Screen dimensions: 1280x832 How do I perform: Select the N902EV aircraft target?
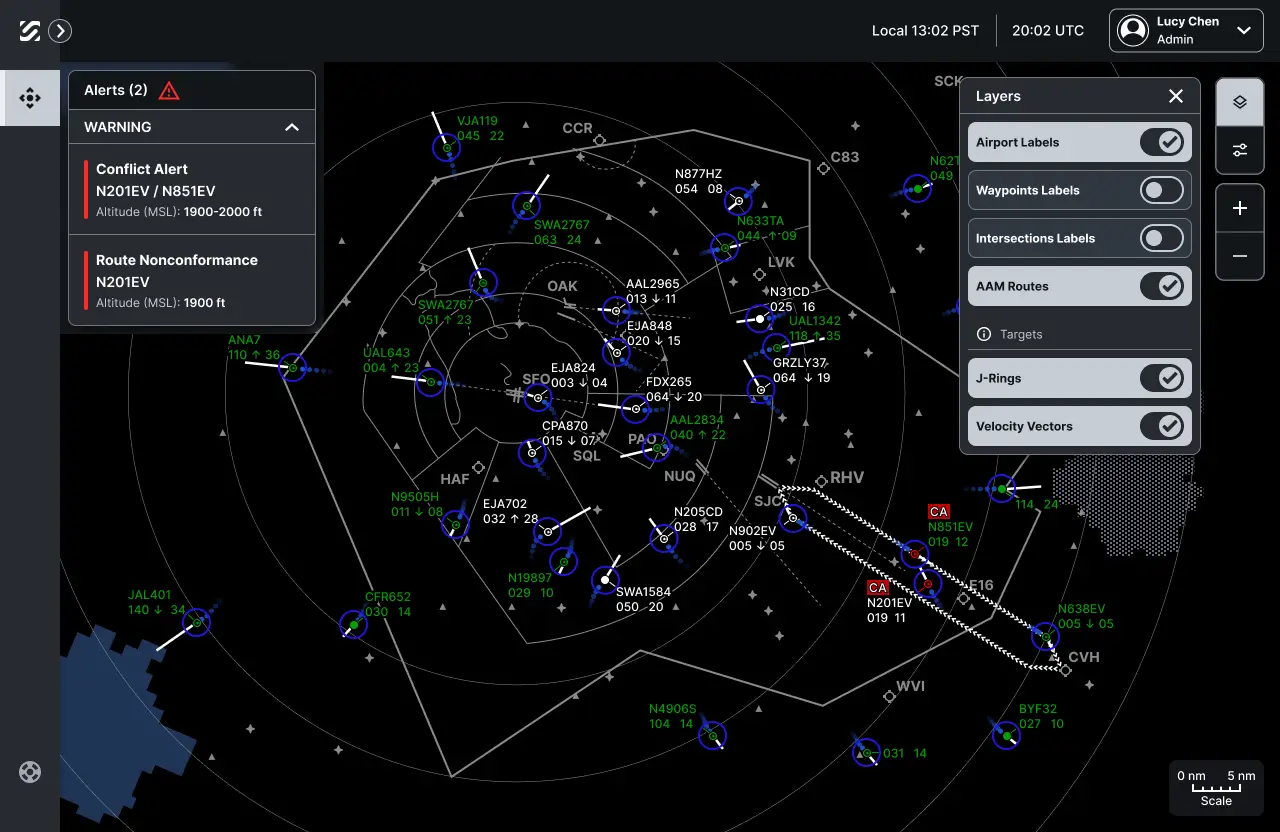click(793, 518)
